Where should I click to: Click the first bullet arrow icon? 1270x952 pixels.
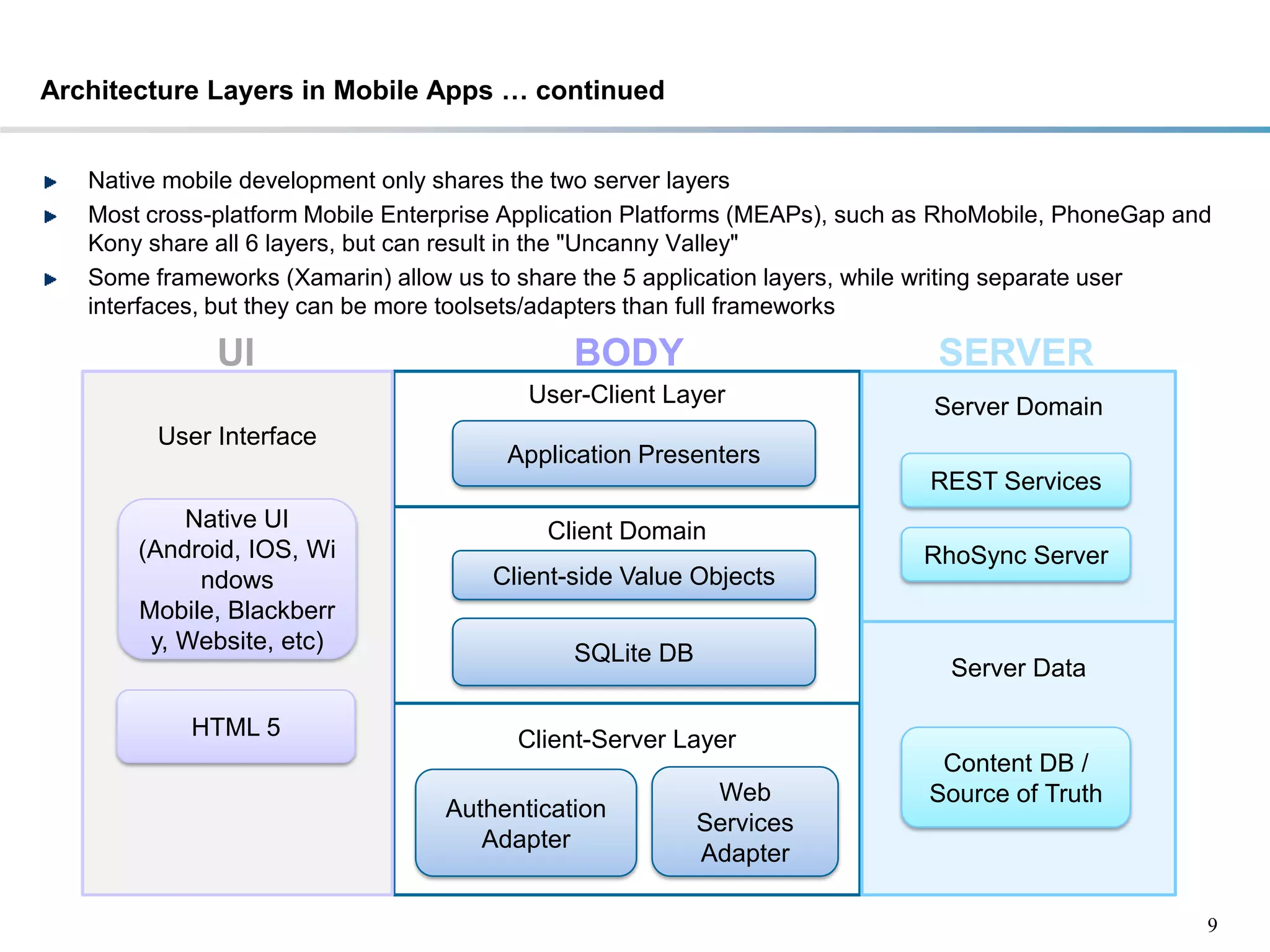pyautogui.click(x=50, y=182)
